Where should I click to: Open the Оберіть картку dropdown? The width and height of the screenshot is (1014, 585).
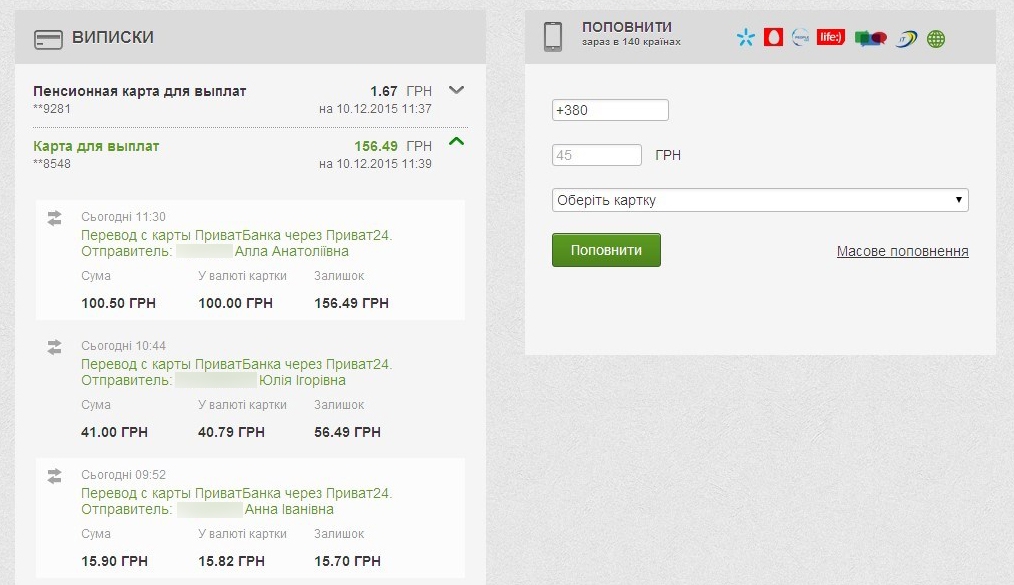click(x=760, y=200)
